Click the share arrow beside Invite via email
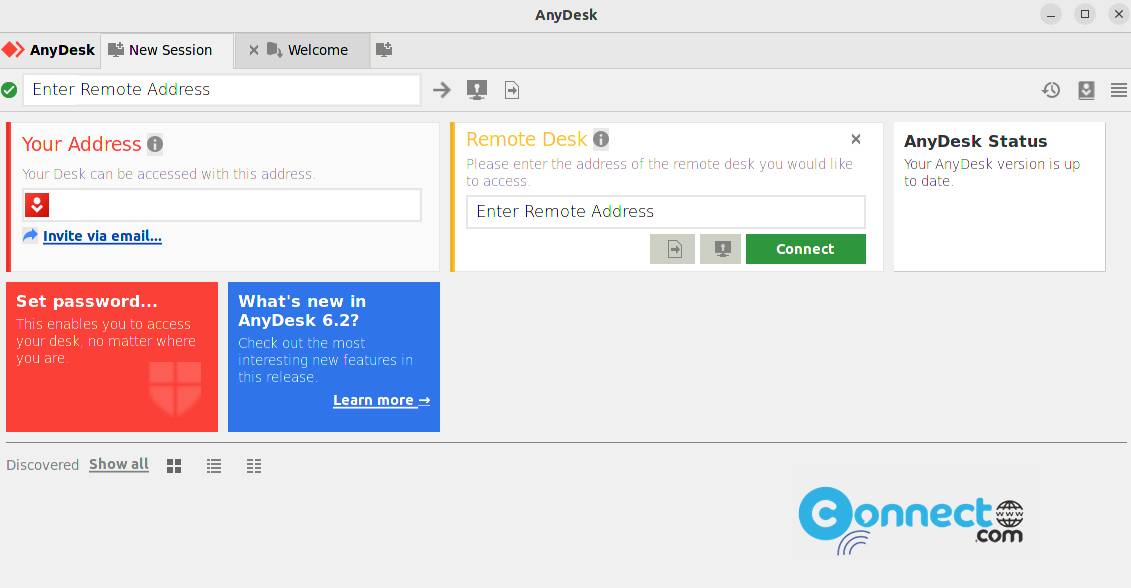1131x588 pixels. click(30, 235)
